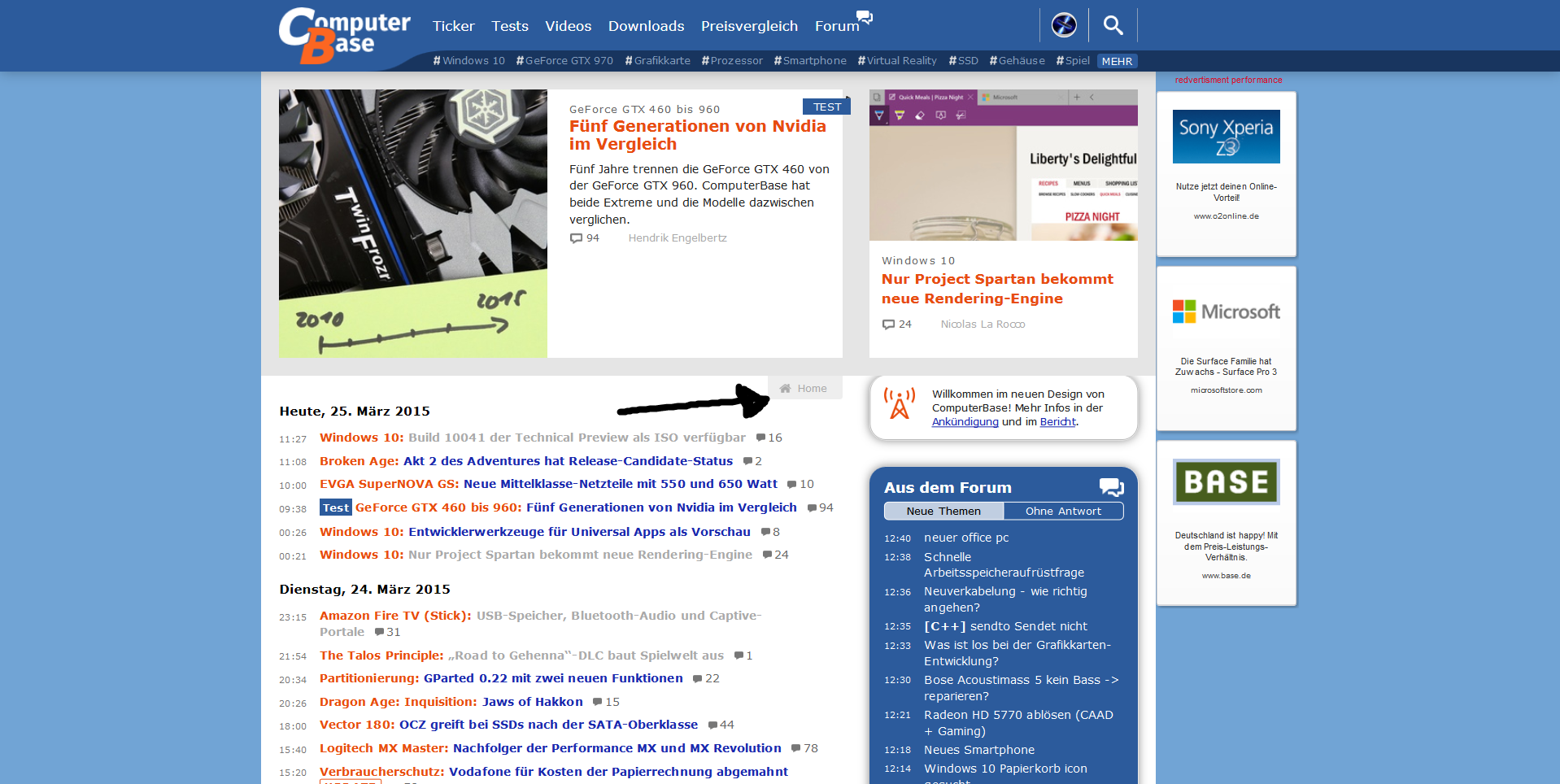Open the search magnifier icon
1560x784 pixels.
1113,25
